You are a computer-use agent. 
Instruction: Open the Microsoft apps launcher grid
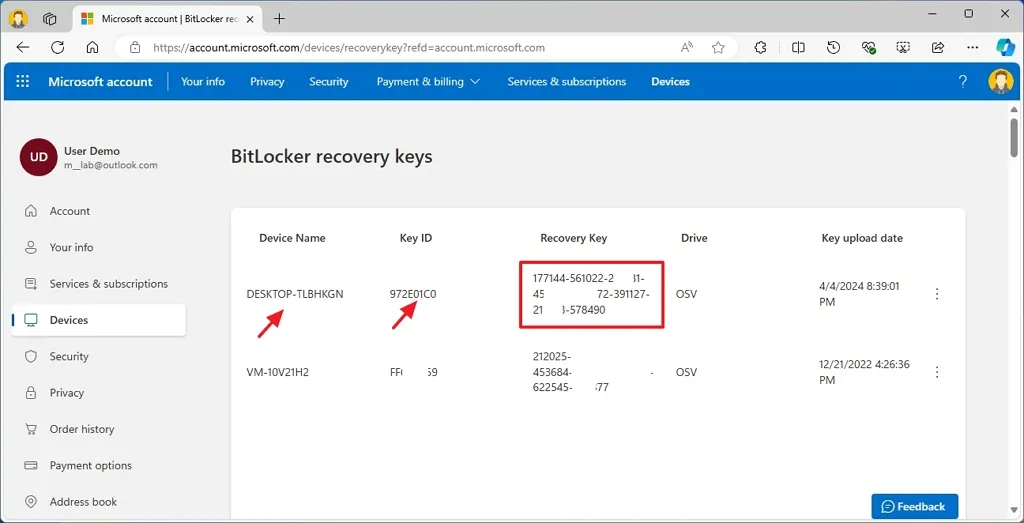(23, 82)
